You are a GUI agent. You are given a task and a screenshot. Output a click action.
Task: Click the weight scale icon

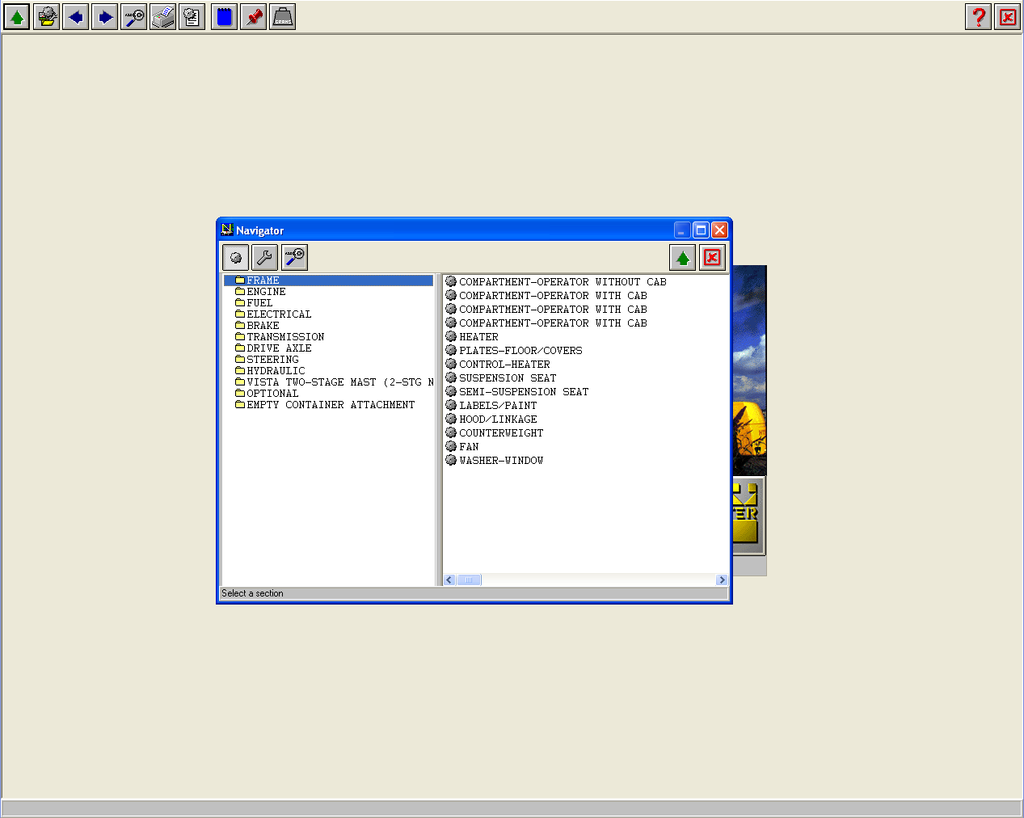283,17
